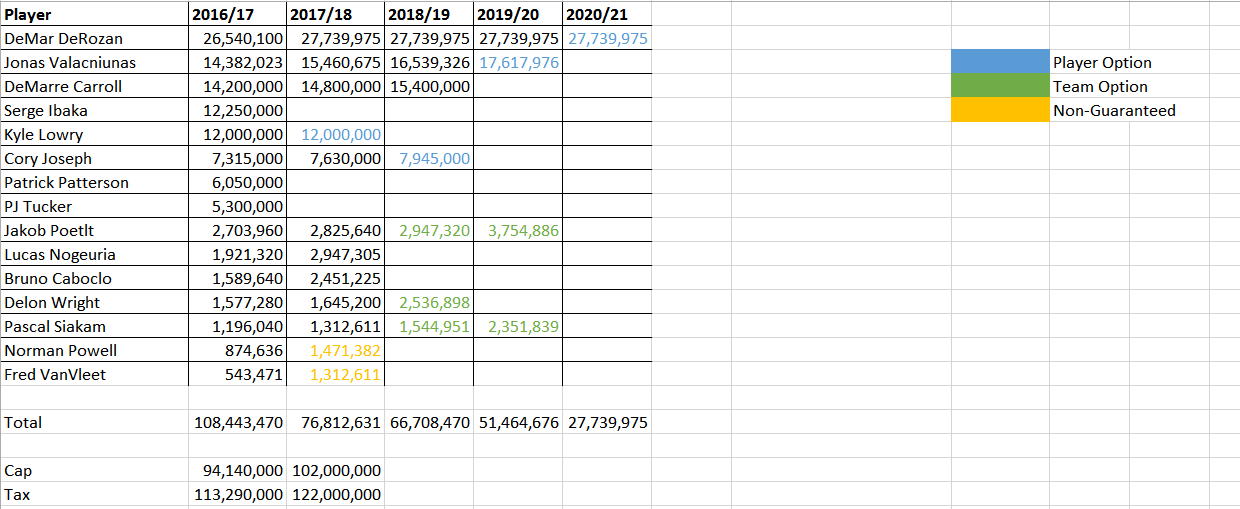Viewport: 1240px width, 509px height.
Task: Select Lowry's blue 12,000,000 player option cell
Action: coord(335,134)
